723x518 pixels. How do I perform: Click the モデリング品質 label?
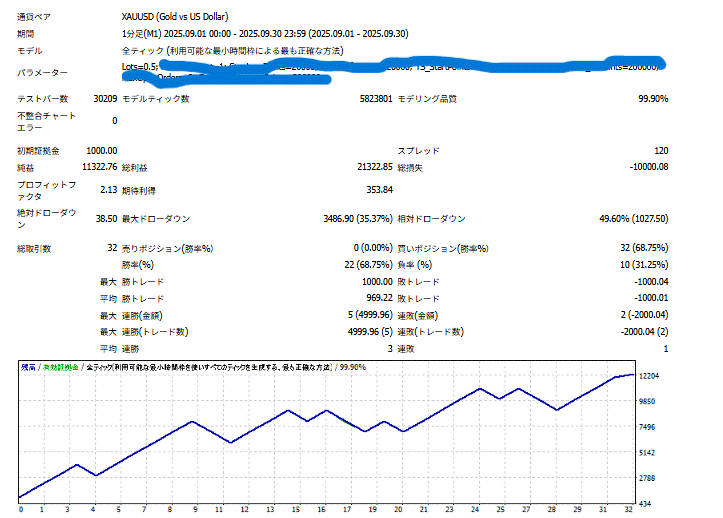tap(427, 99)
